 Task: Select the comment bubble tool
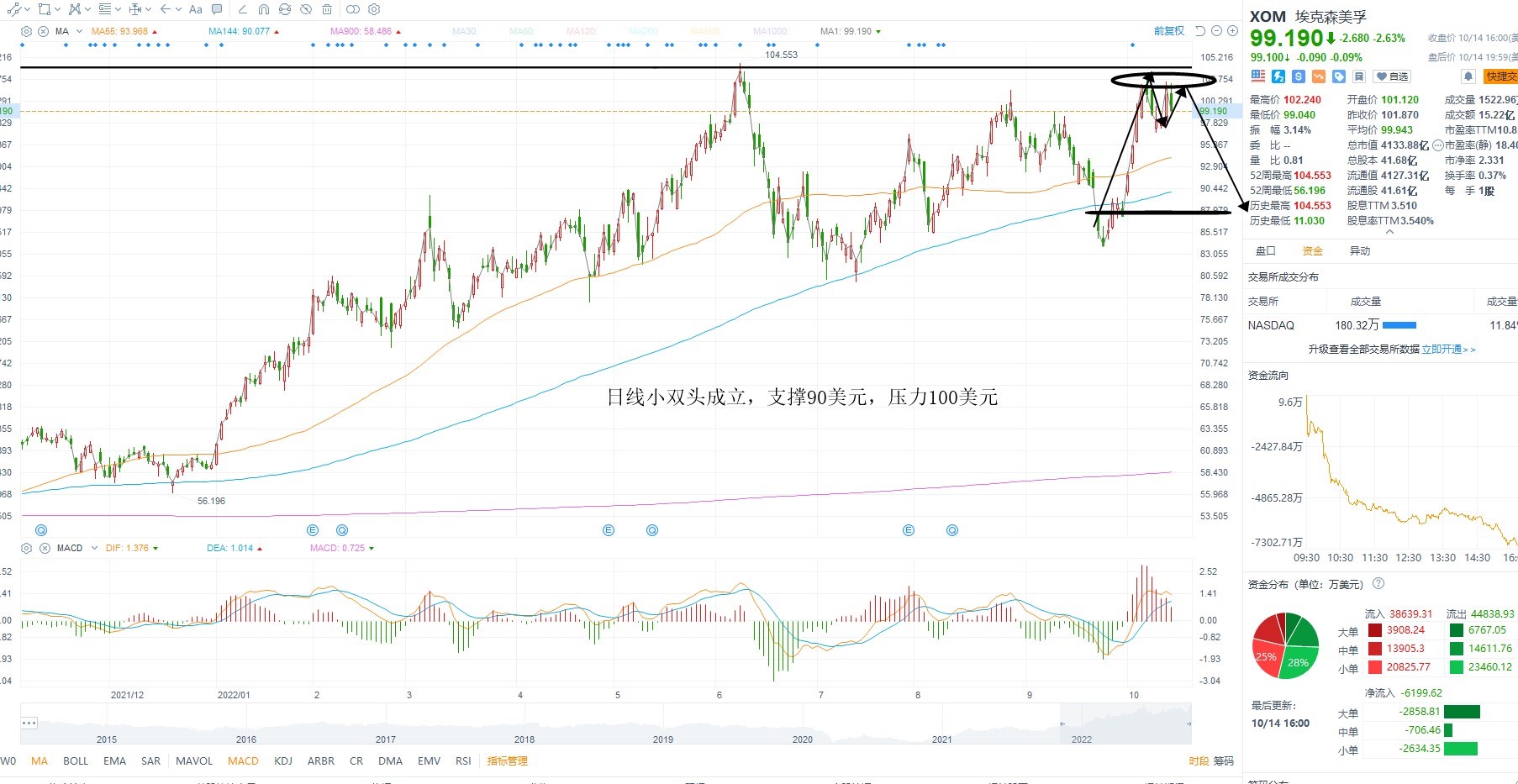[x=217, y=9]
